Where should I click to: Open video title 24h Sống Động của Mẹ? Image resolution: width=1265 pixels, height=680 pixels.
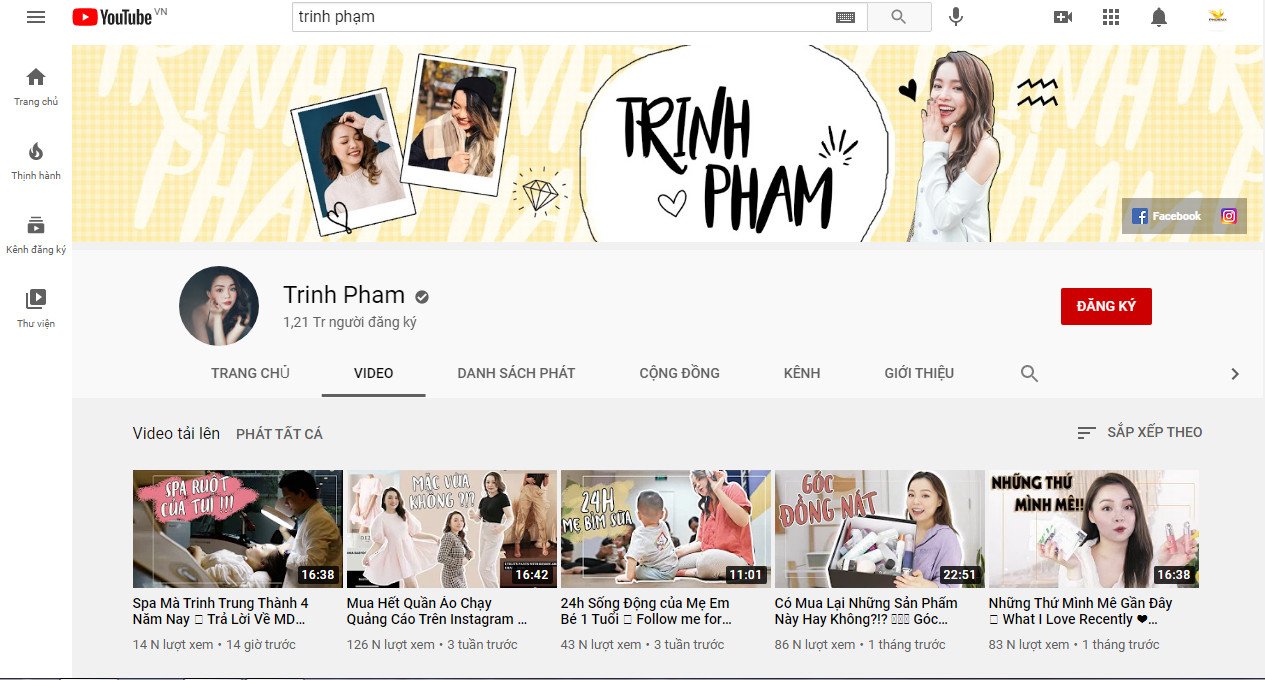647,611
